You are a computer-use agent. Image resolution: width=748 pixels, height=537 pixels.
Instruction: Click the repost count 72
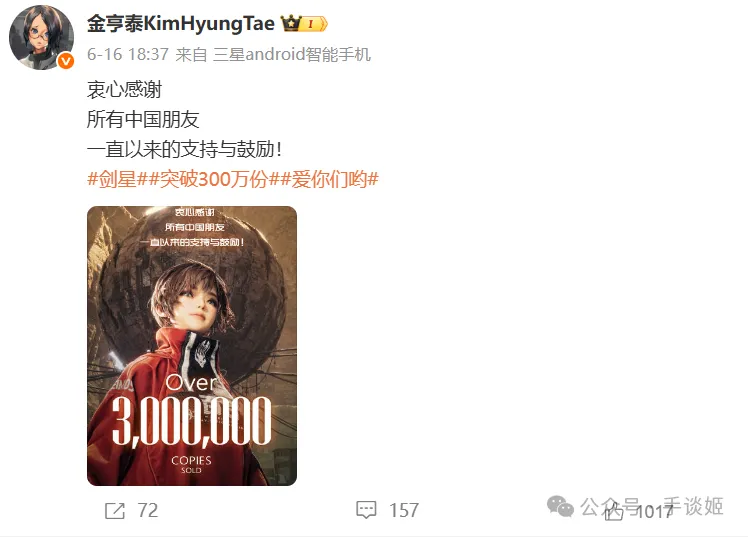tap(147, 511)
